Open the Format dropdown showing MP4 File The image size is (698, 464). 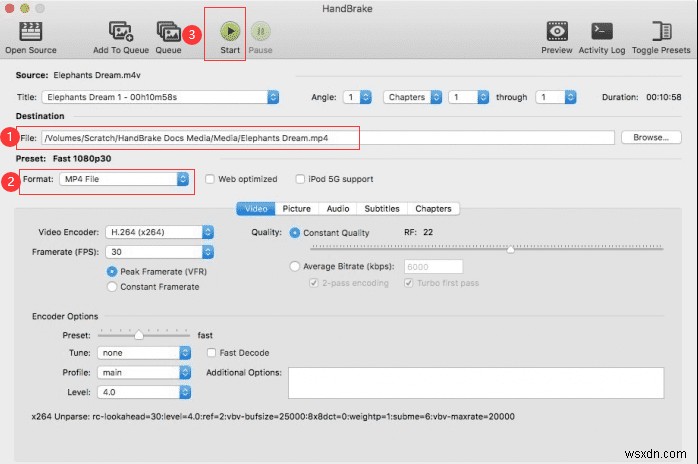click(x=124, y=179)
